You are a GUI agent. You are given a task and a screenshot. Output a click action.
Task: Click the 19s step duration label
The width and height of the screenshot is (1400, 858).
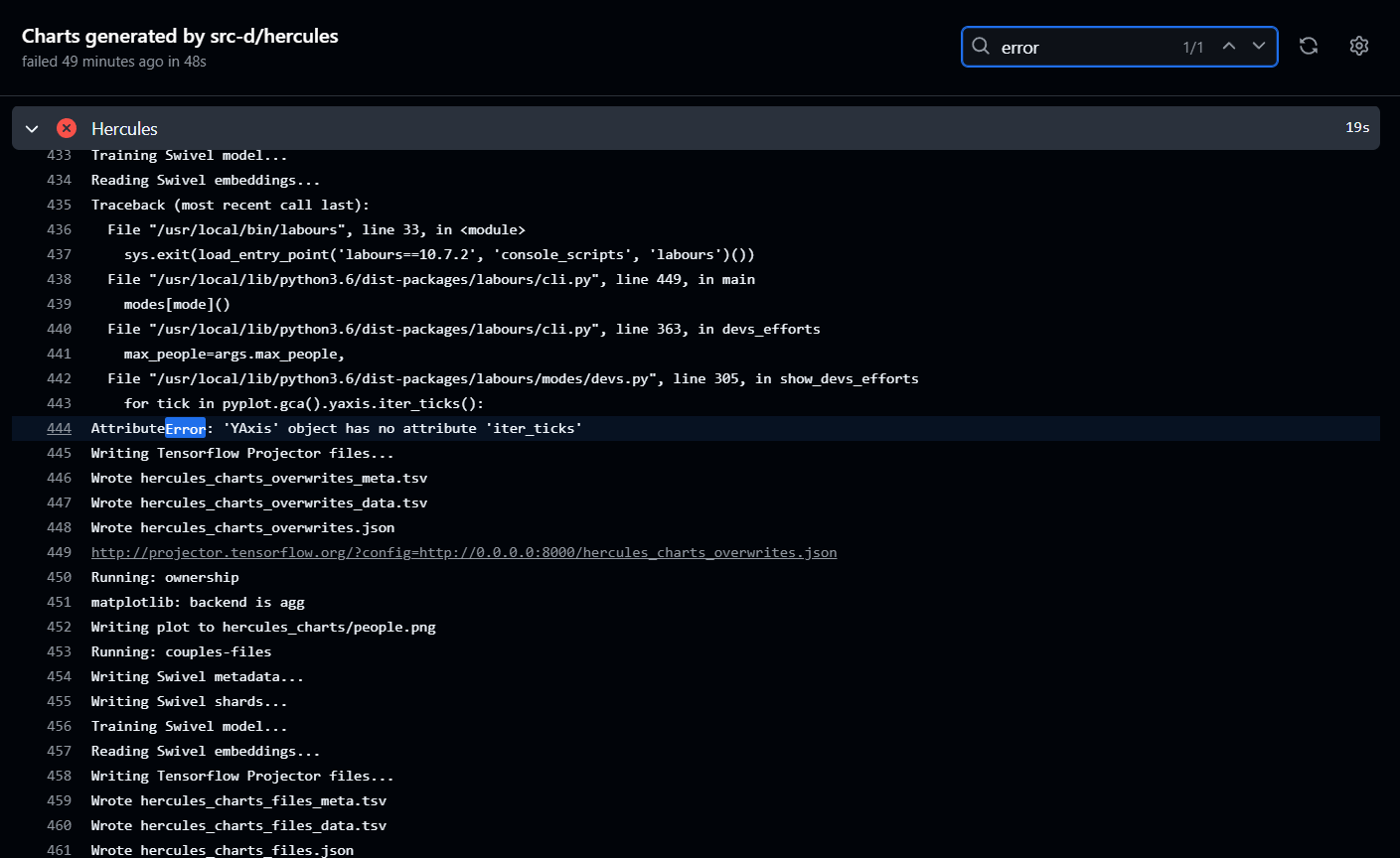1357,127
